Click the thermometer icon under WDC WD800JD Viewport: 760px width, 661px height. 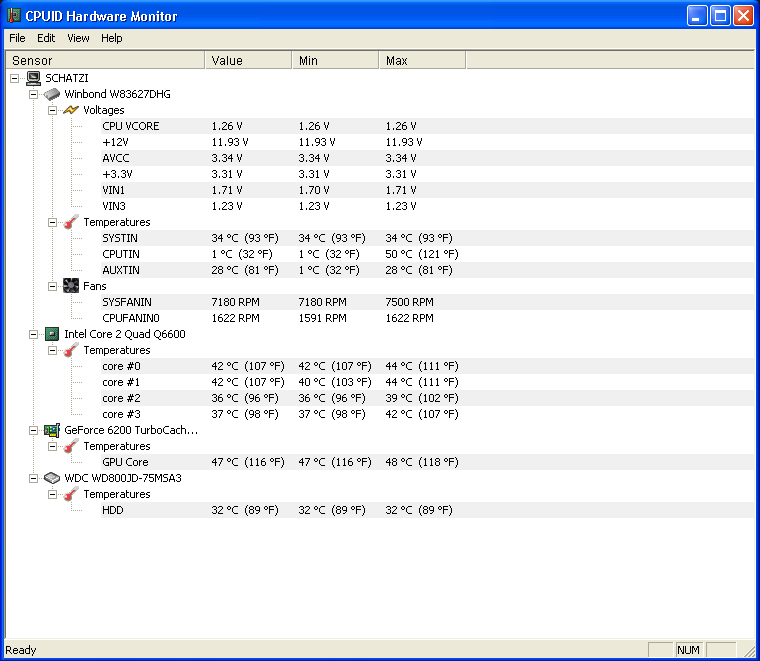click(71, 494)
